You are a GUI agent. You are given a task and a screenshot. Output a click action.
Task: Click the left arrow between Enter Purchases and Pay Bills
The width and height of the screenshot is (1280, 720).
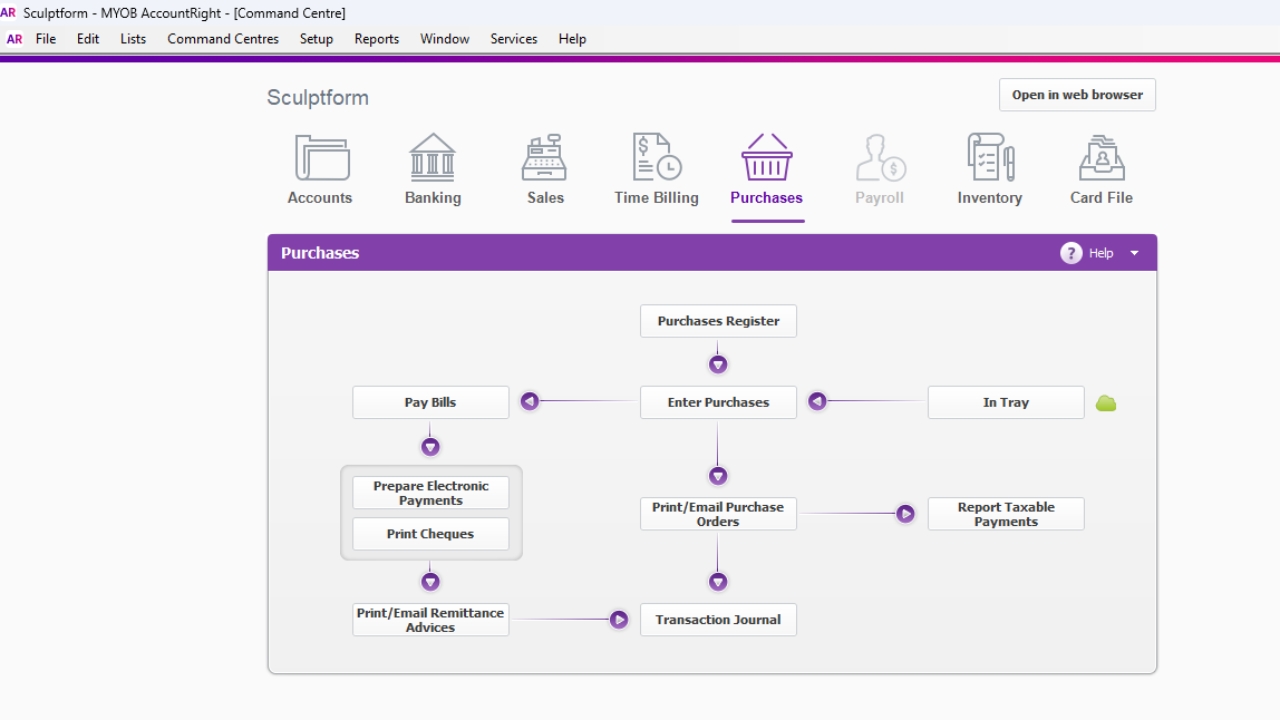click(530, 402)
